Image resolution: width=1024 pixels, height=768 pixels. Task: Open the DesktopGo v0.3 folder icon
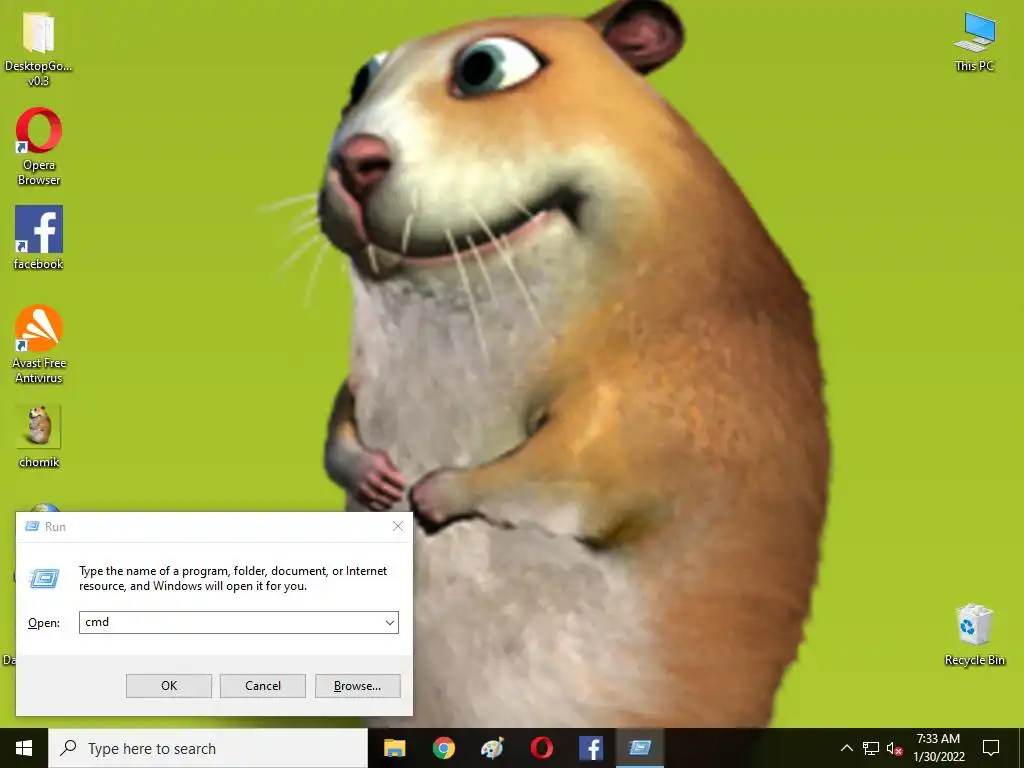click(x=39, y=49)
